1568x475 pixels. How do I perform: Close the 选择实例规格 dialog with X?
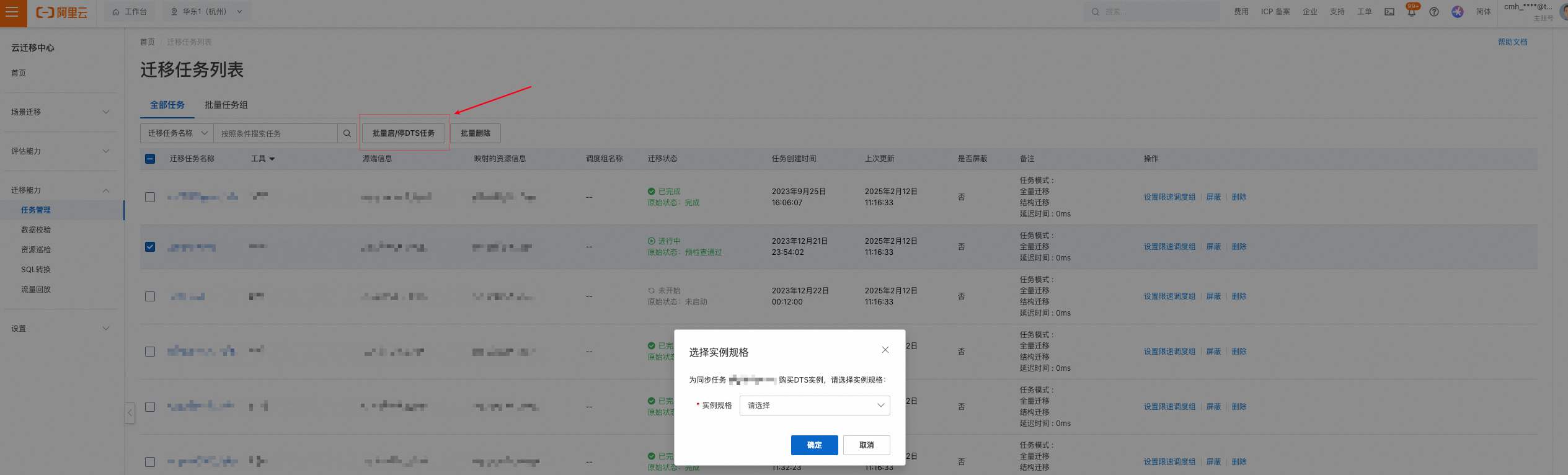(885, 350)
